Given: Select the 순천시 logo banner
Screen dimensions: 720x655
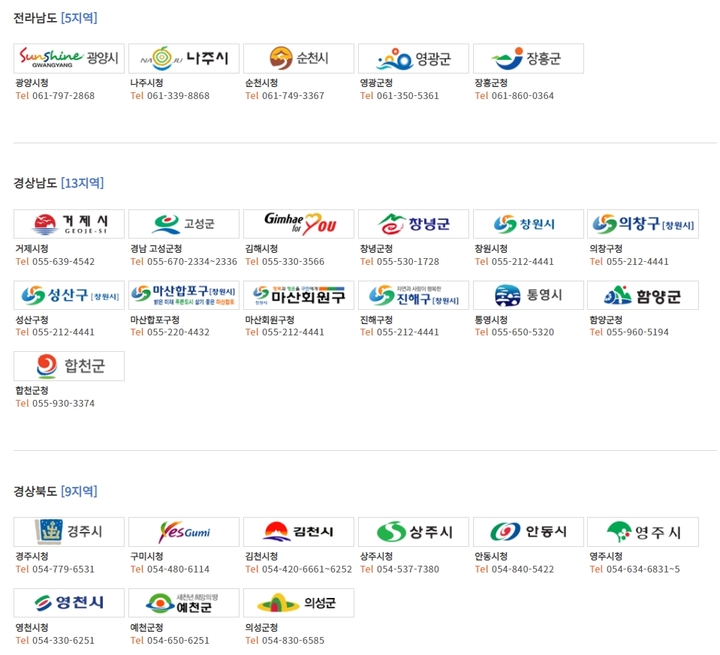Looking at the screenshot, I should pyautogui.click(x=298, y=58).
